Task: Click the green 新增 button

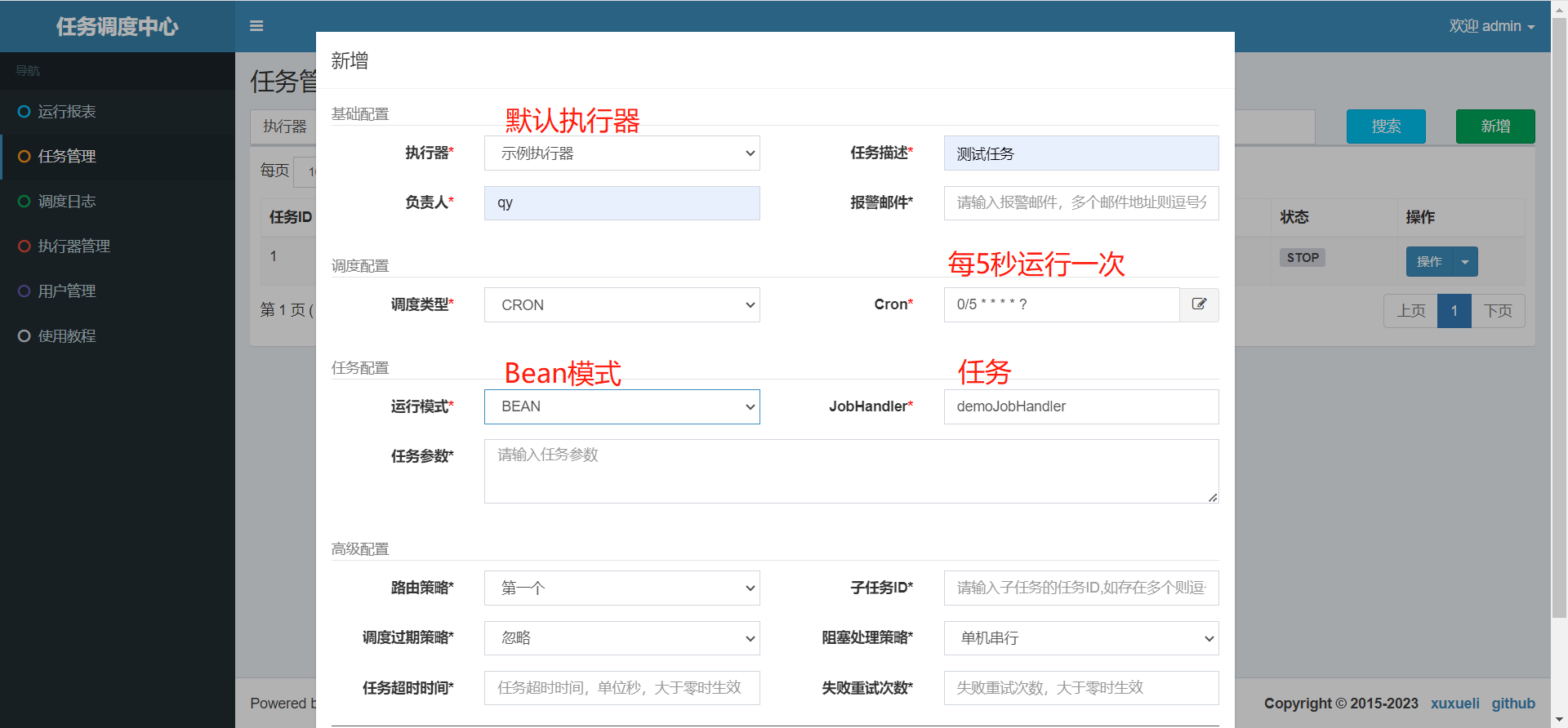Action: point(1495,127)
